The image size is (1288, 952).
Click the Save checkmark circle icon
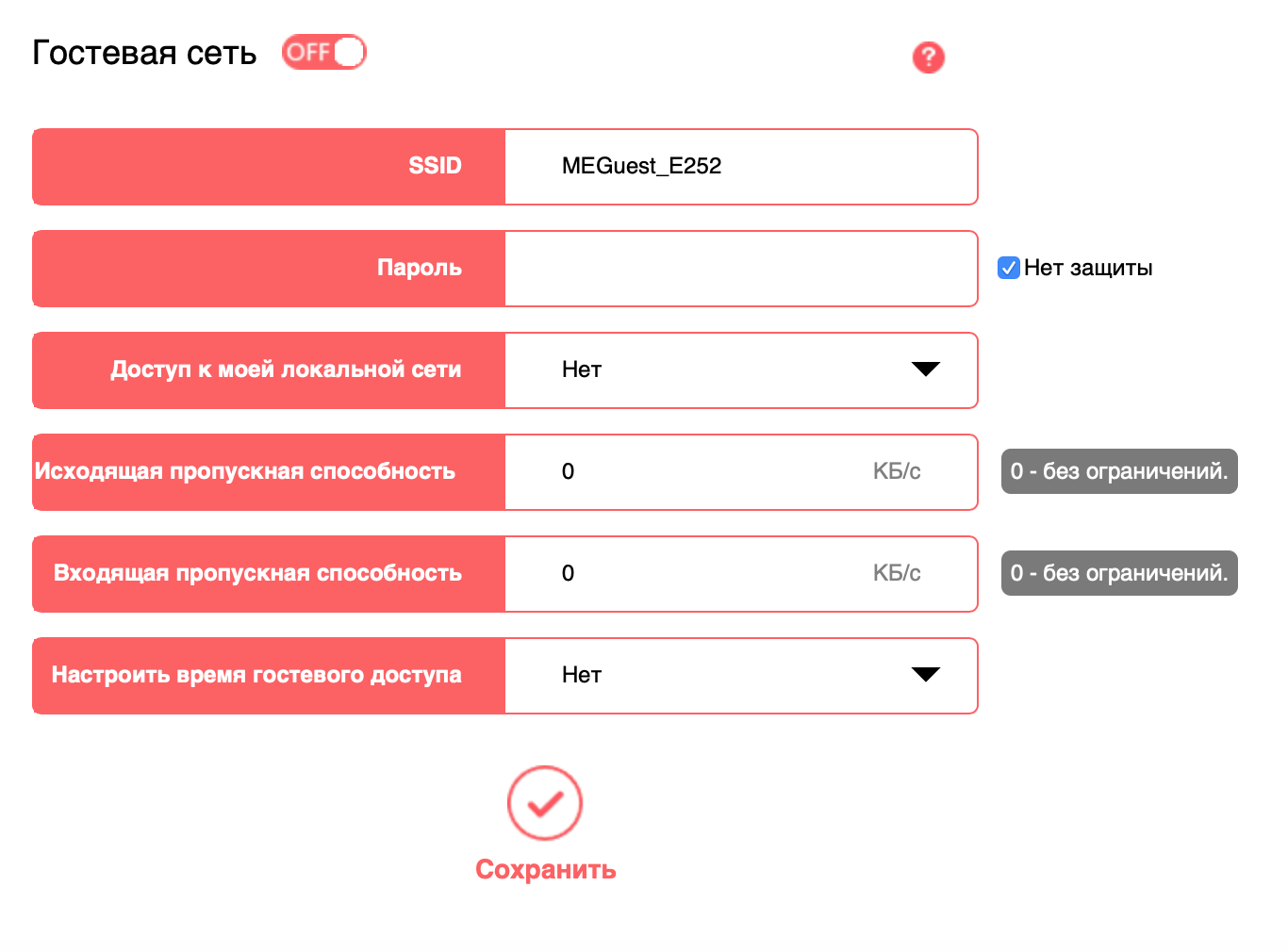tap(545, 803)
